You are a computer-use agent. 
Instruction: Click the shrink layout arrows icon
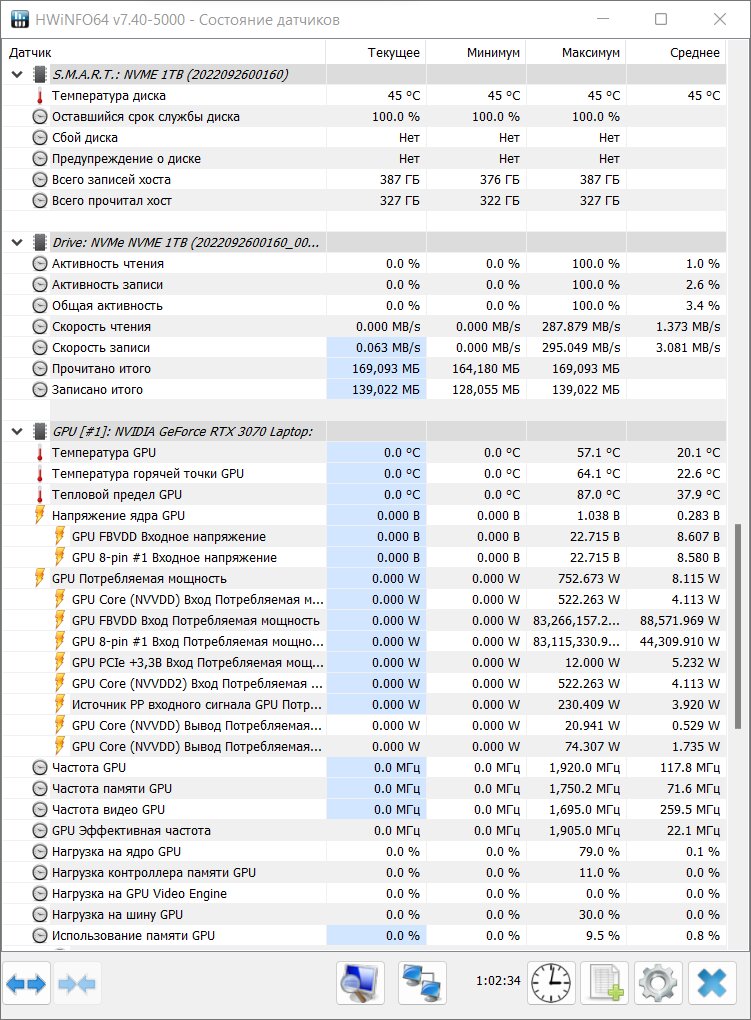click(77, 984)
